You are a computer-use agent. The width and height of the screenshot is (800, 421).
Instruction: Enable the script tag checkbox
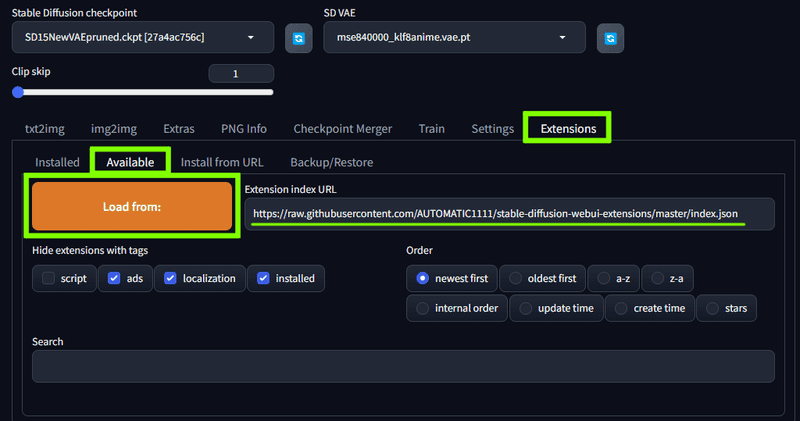point(48,278)
